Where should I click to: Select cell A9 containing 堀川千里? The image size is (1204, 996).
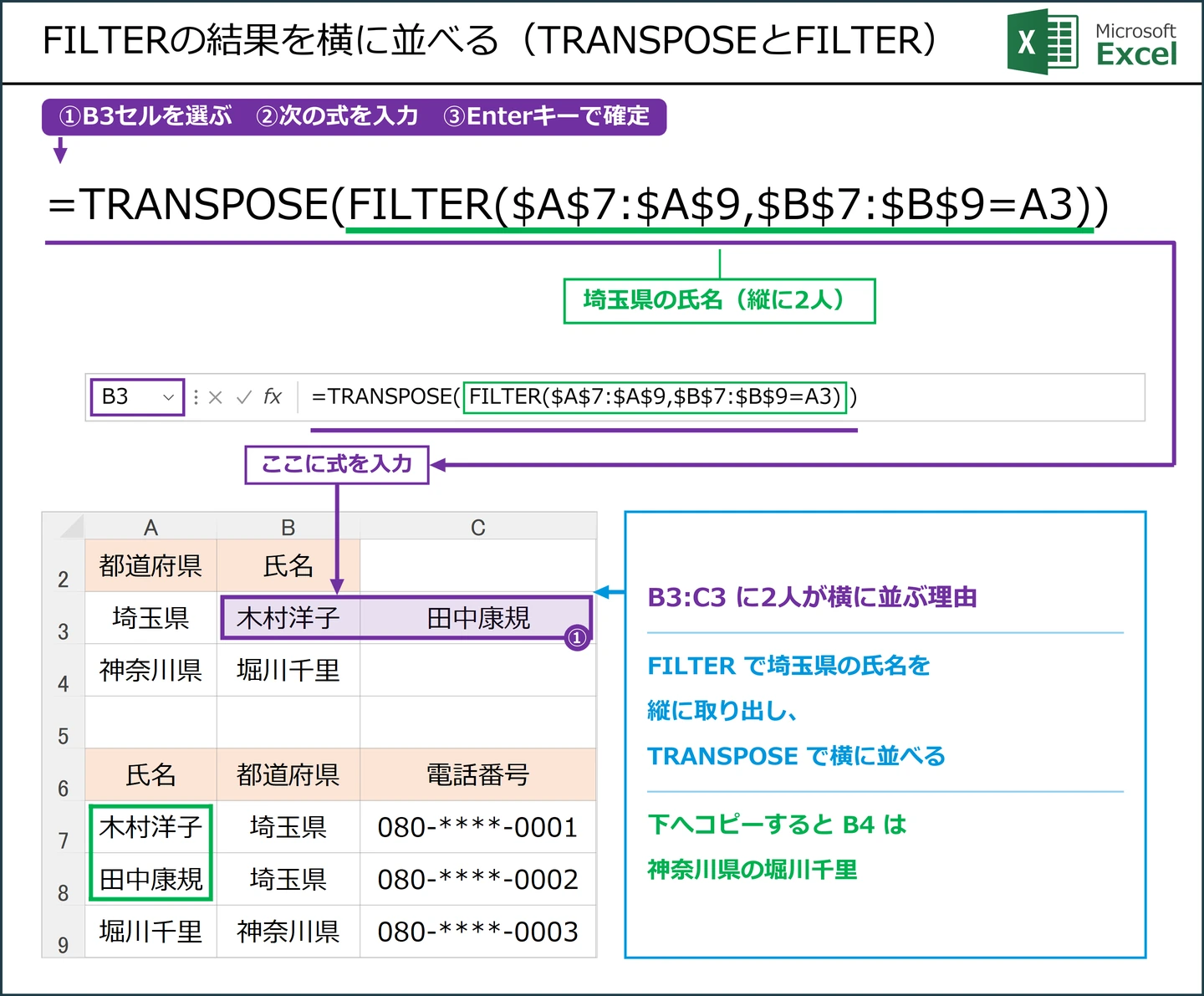[150, 932]
